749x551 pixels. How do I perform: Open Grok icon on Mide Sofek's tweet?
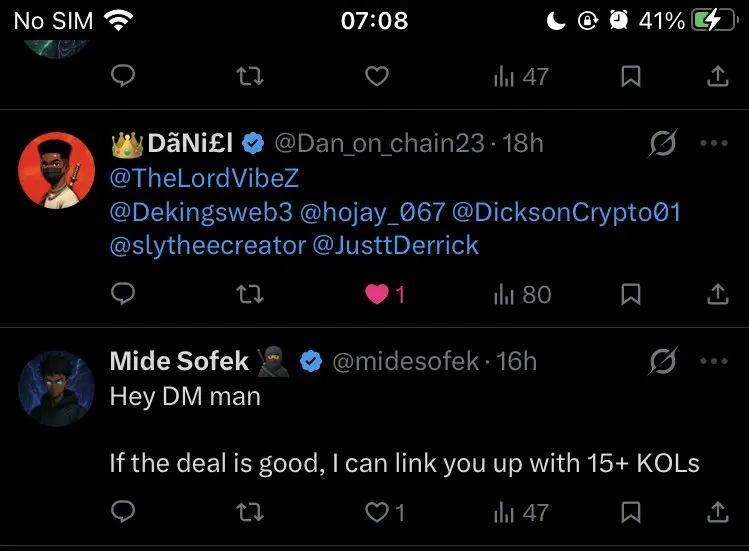pyautogui.click(x=663, y=361)
